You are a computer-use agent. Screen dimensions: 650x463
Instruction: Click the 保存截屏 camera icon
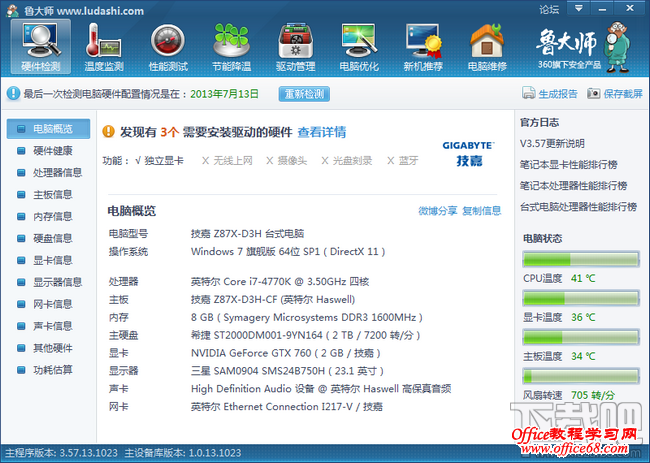click(593, 93)
